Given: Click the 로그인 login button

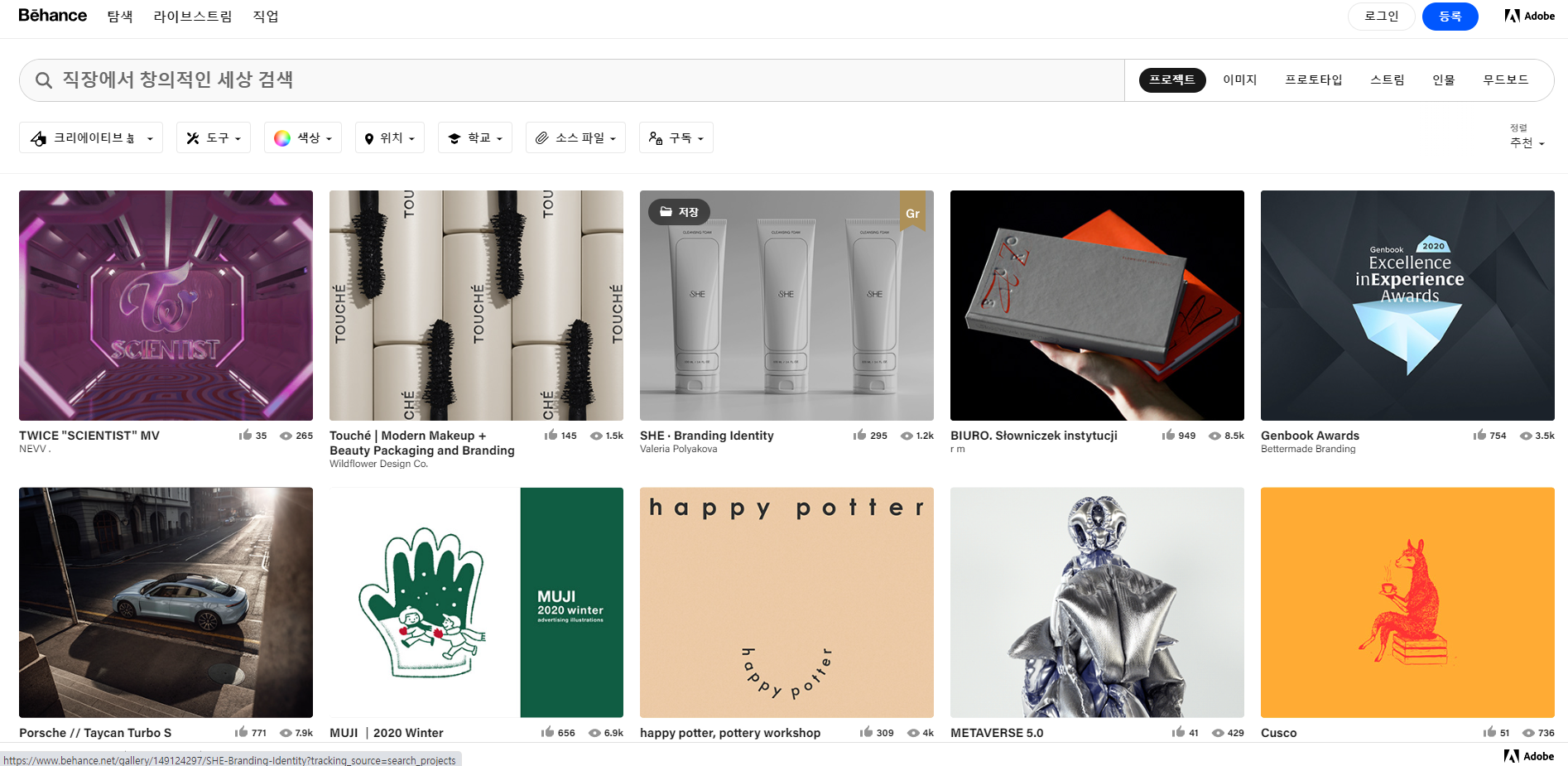Looking at the screenshot, I should click(1382, 17).
